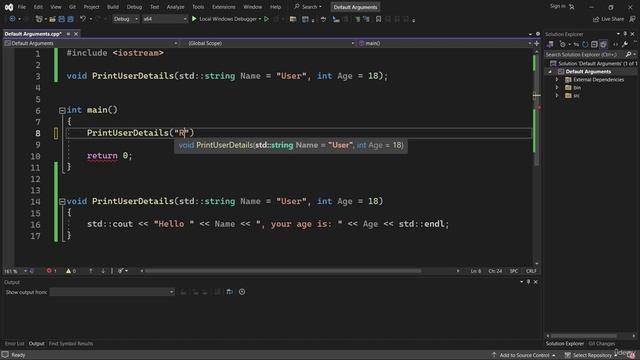Screen dimensions: 640x360
Task: Open Show output from combo box
Action: coord(112,292)
